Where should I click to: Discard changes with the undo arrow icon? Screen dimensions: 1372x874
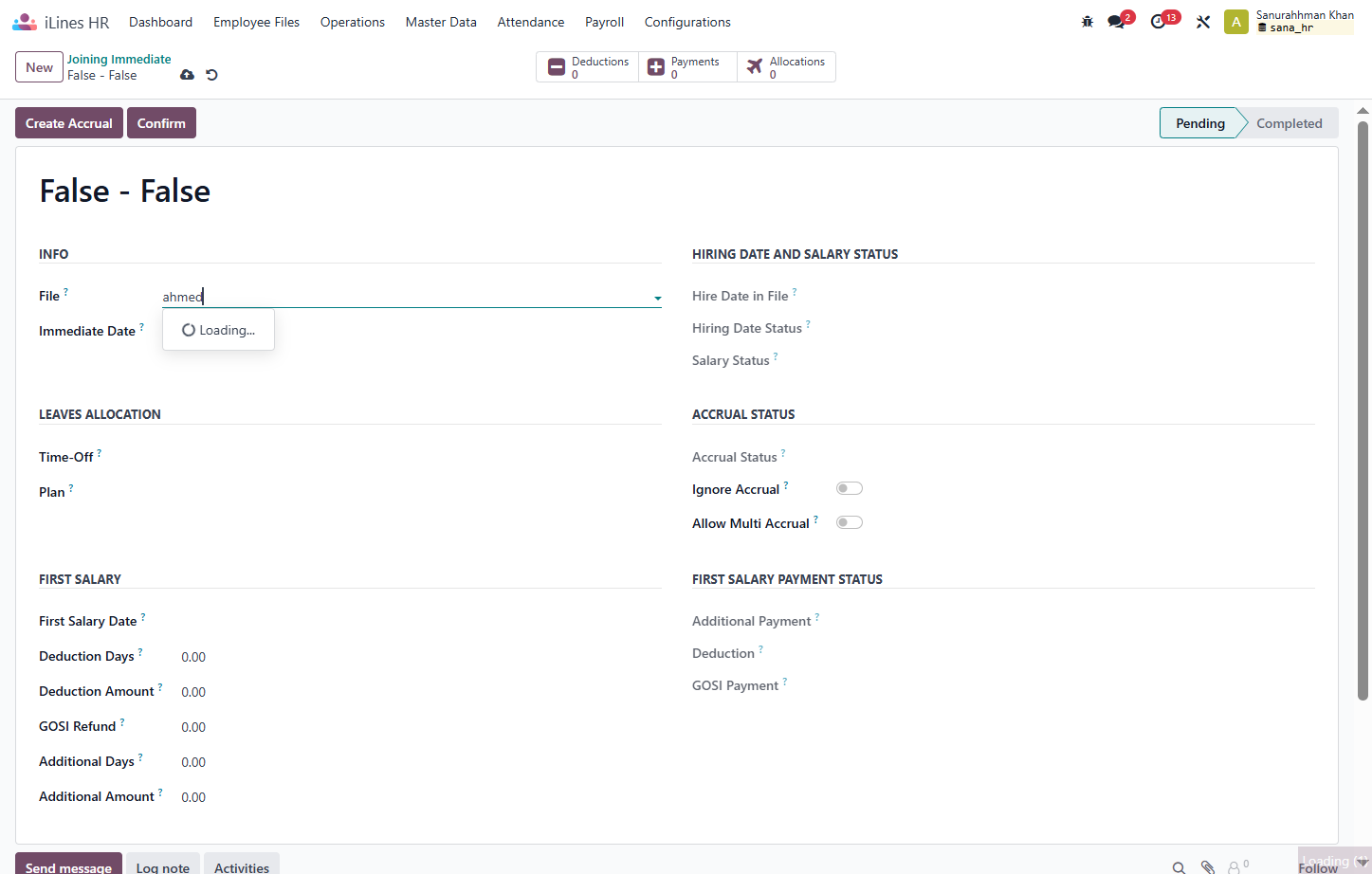pos(212,75)
